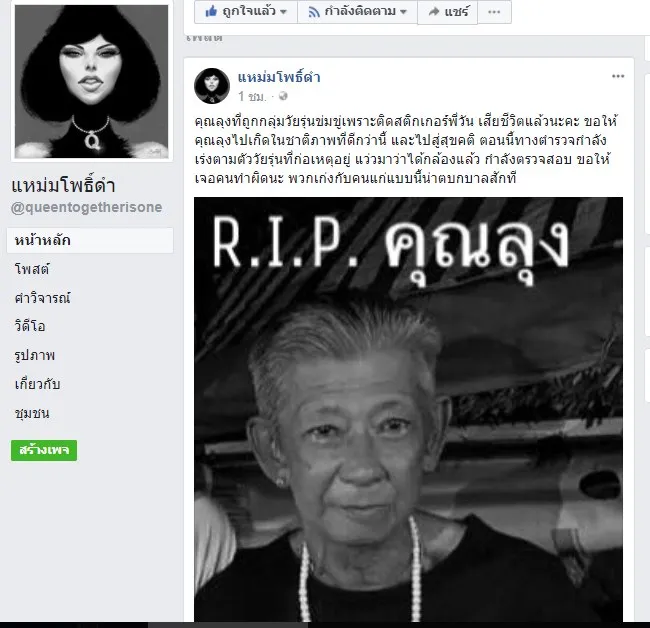Expand the กำลังติดตาม dropdown arrow
Viewport: 650px width, 628px height.
point(403,12)
